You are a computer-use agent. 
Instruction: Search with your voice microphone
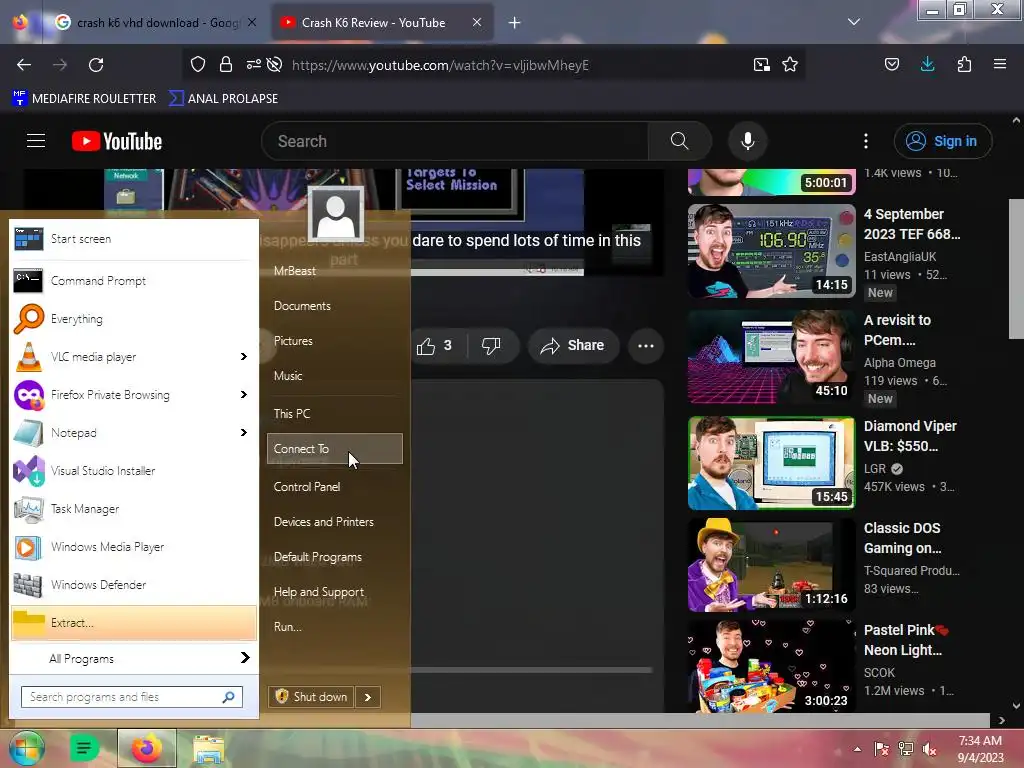[748, 141]
